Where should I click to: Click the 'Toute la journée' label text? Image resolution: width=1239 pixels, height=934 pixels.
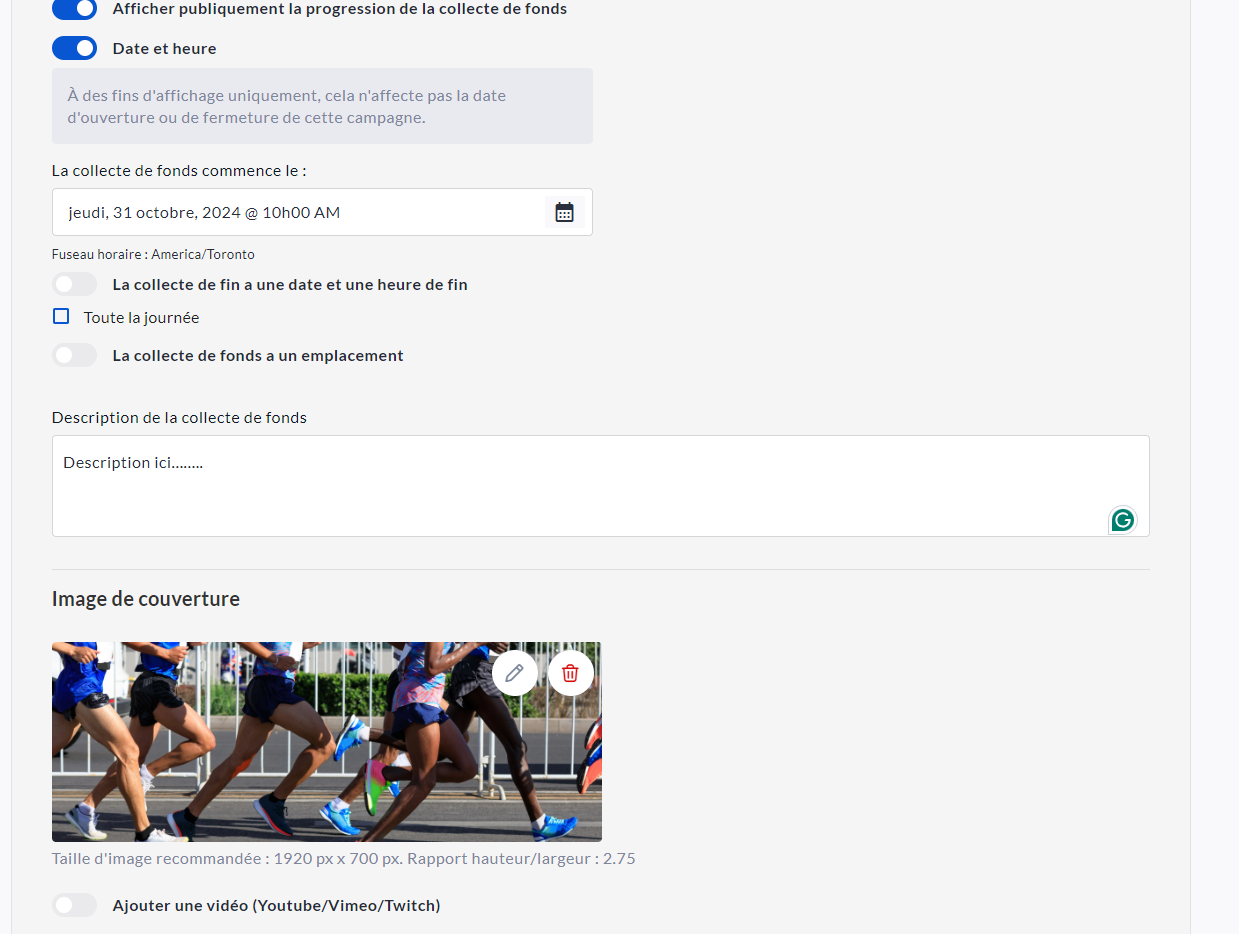[141, 318]
